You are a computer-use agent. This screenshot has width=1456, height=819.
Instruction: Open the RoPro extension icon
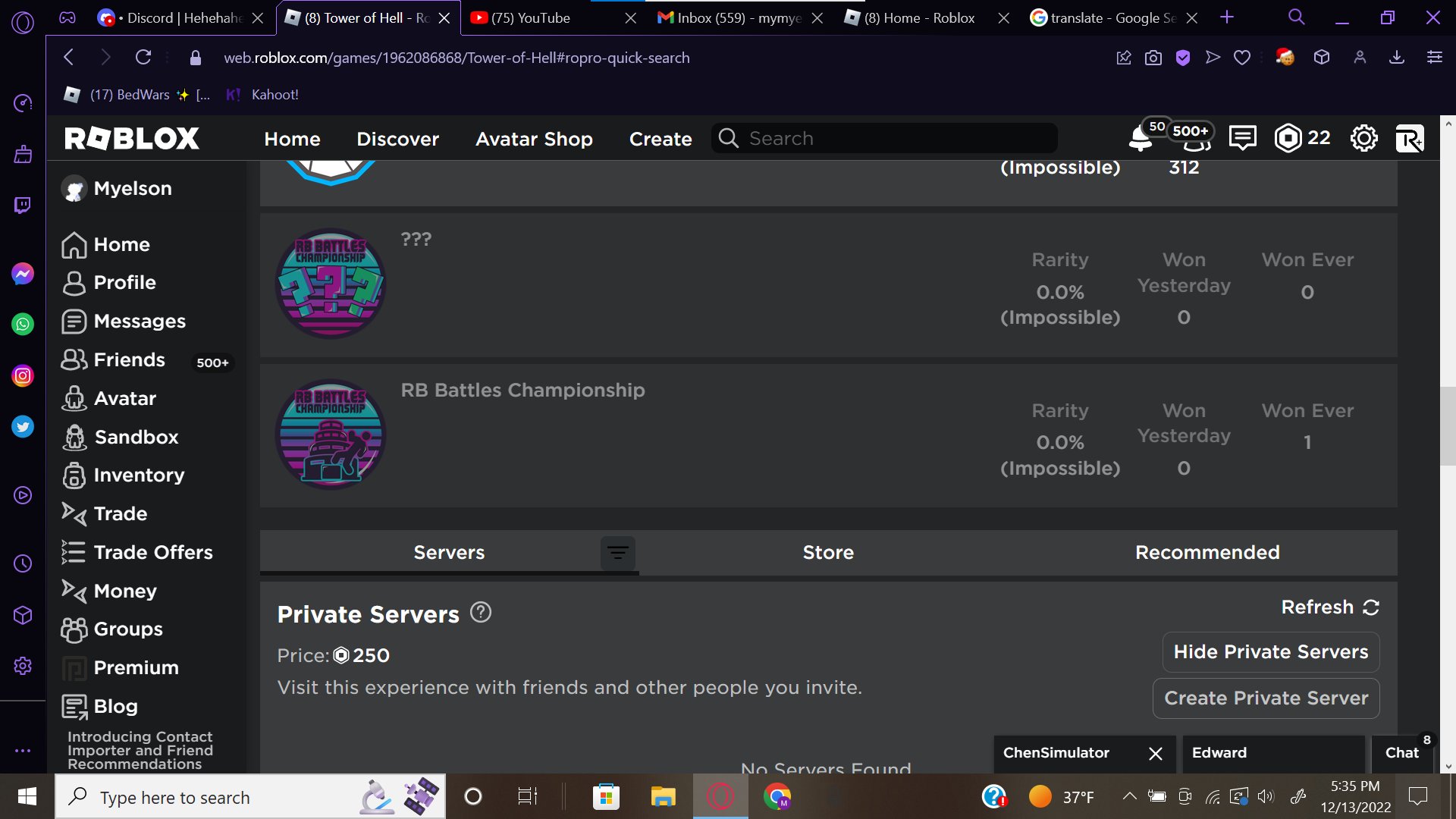click(x=1409, y=139)
